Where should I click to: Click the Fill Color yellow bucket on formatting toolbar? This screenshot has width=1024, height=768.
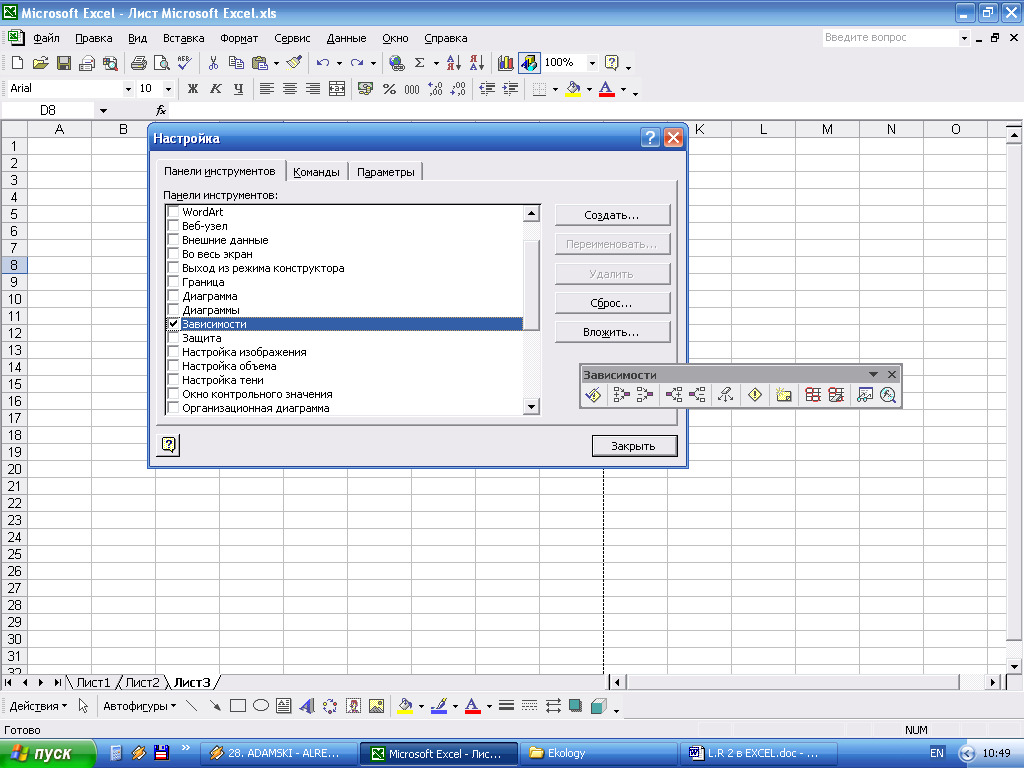[573, 89]
